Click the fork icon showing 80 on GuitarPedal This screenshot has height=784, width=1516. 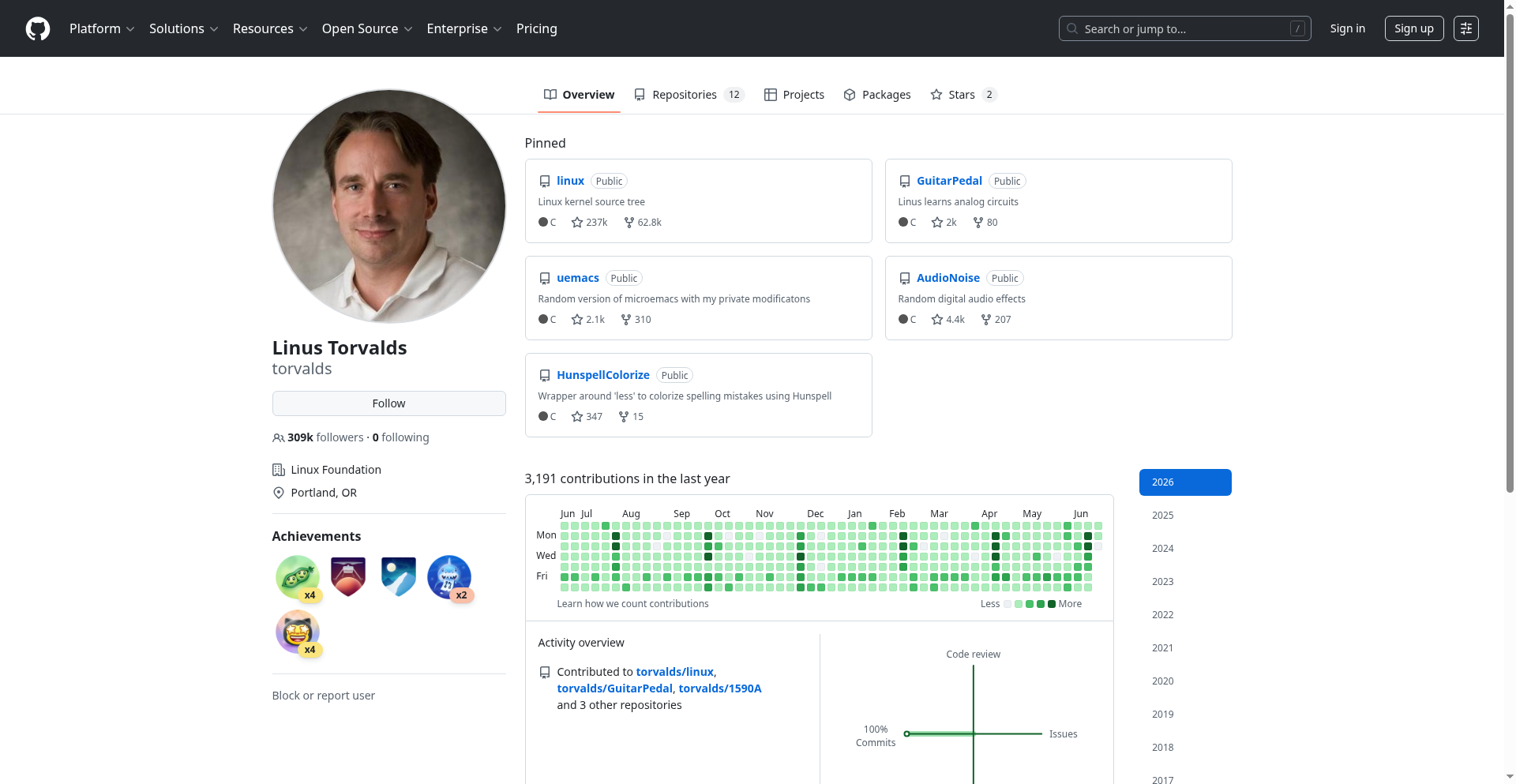pyautogui.click(x=978, y=223)
